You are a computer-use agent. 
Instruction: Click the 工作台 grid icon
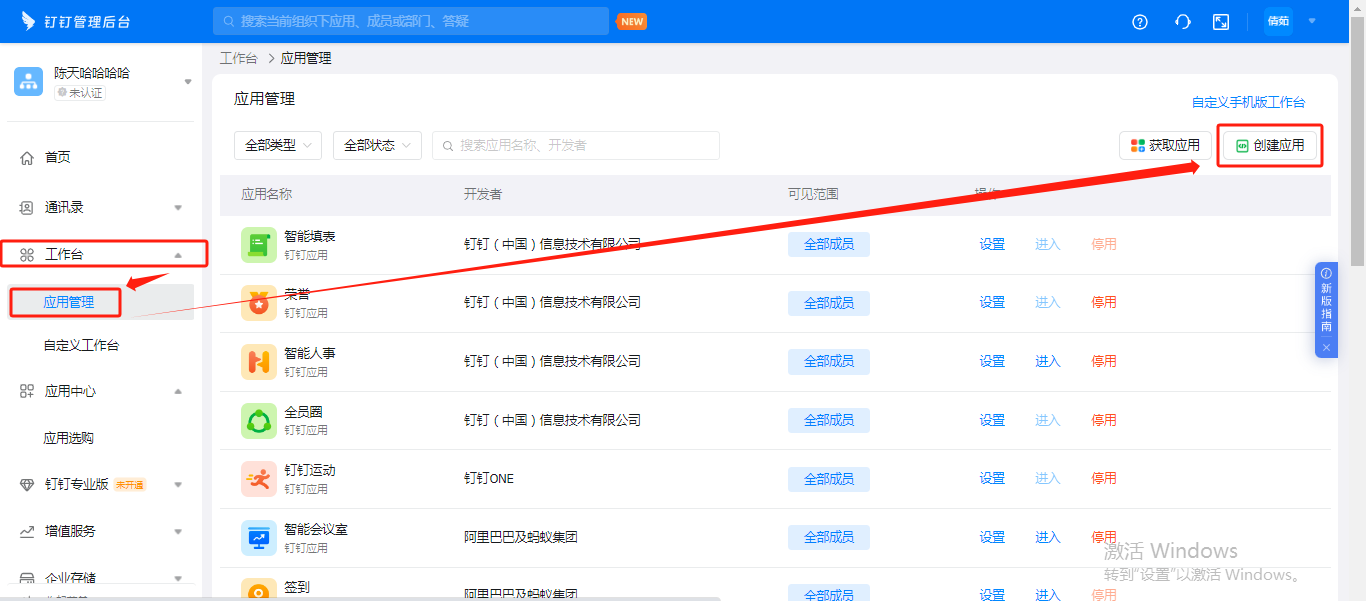point(27,255)
